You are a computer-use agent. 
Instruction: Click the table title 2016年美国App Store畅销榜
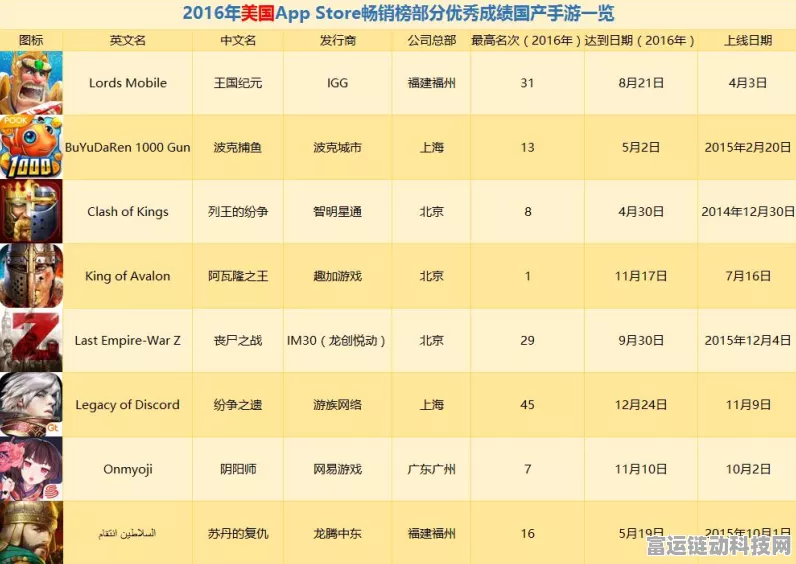tap(398, 13)
